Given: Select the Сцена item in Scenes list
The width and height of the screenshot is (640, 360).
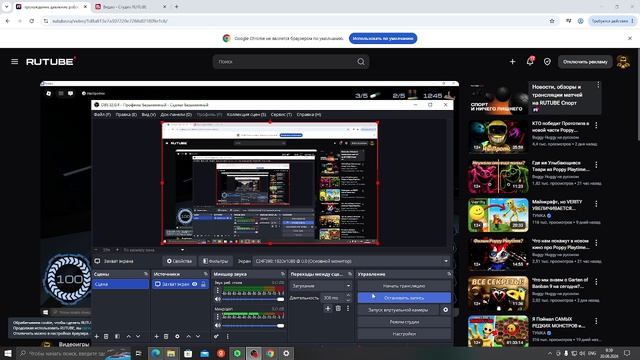Looking at the screenshot, I should pyautogui.click(x=120, y=284).
